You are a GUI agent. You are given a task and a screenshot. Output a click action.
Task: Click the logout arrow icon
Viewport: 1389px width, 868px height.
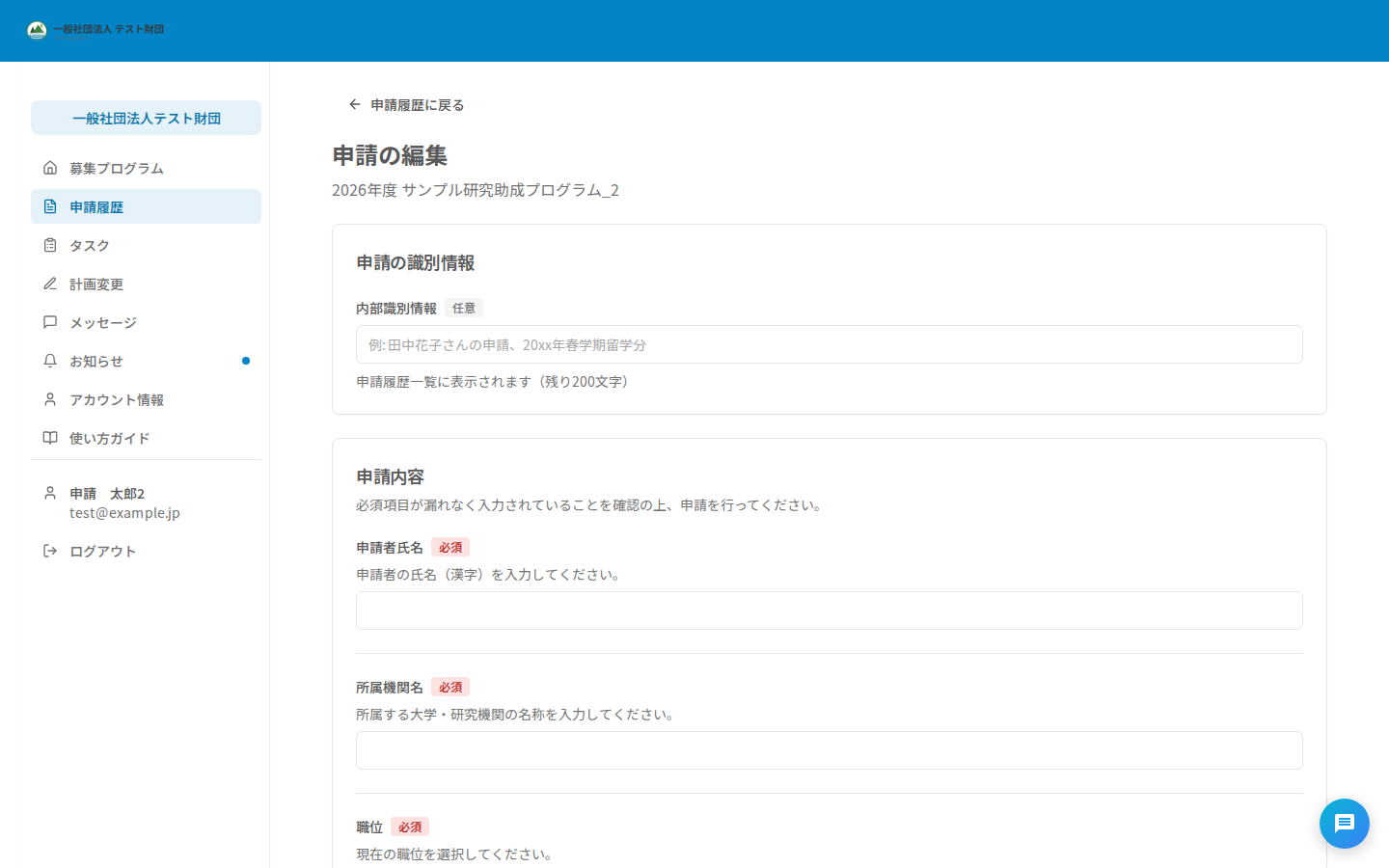50,551
